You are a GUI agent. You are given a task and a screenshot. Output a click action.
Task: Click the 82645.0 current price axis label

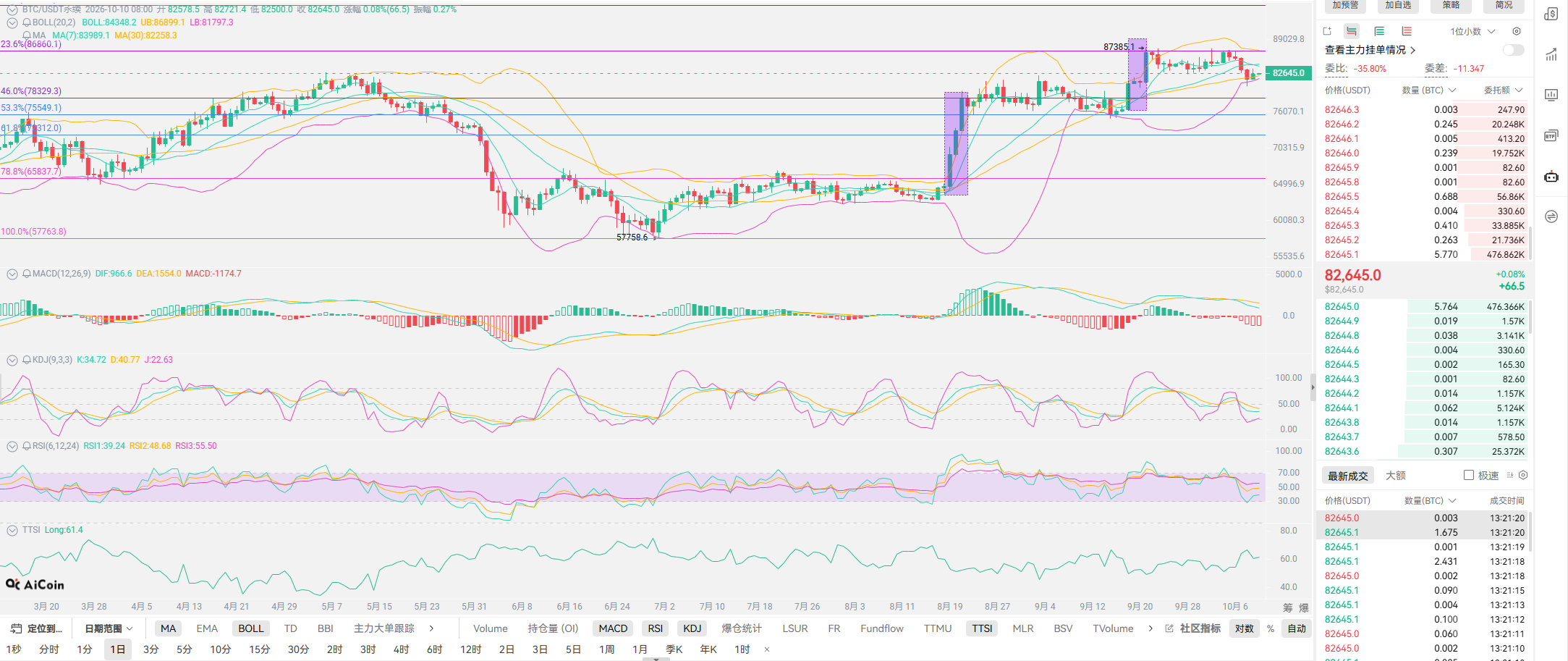(x=1289, y=73)
